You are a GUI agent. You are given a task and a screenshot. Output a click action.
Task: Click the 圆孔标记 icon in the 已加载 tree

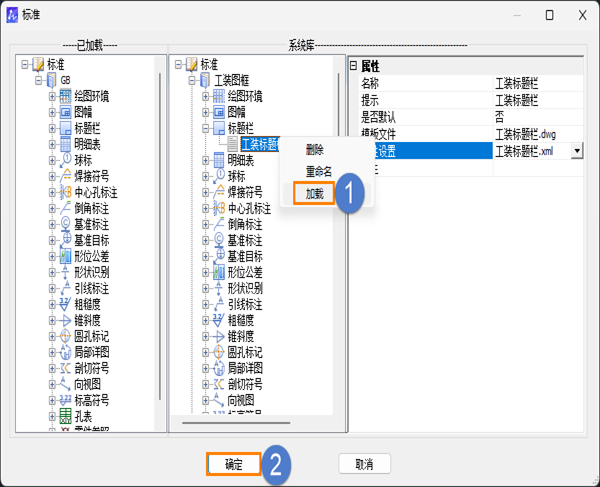(65, 336)
